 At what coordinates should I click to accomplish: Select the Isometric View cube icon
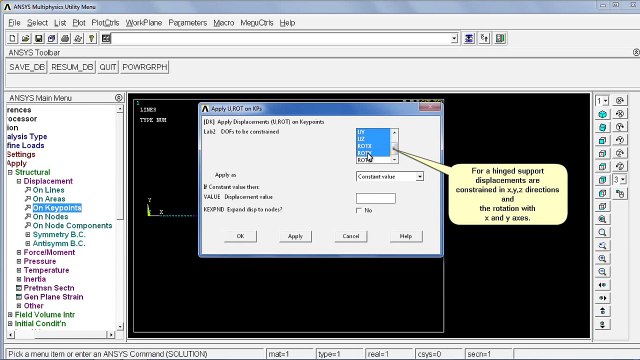pos(602,114)
